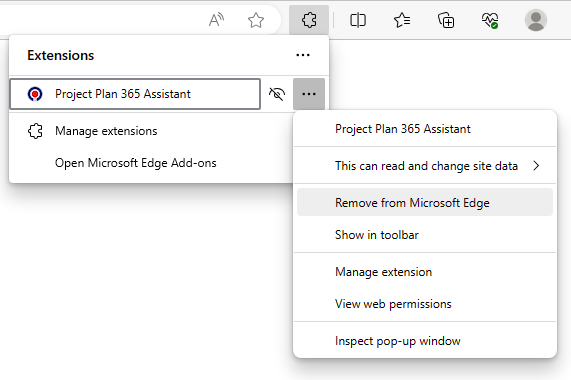571x380 pixels.
Task: Open Microsoft Edge Add-ons link
Action: point(135,163)
